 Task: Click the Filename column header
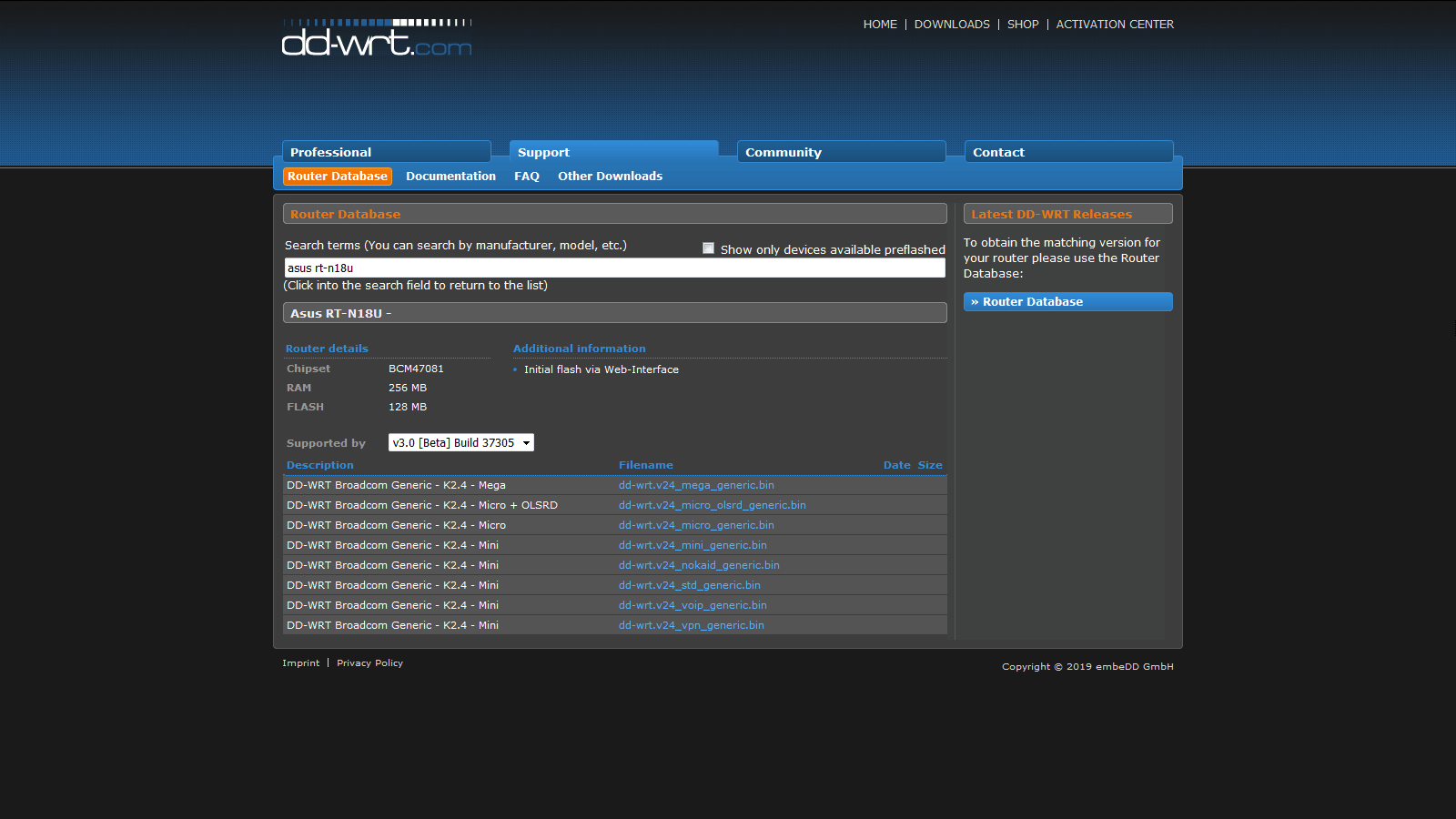click(646, 465)
